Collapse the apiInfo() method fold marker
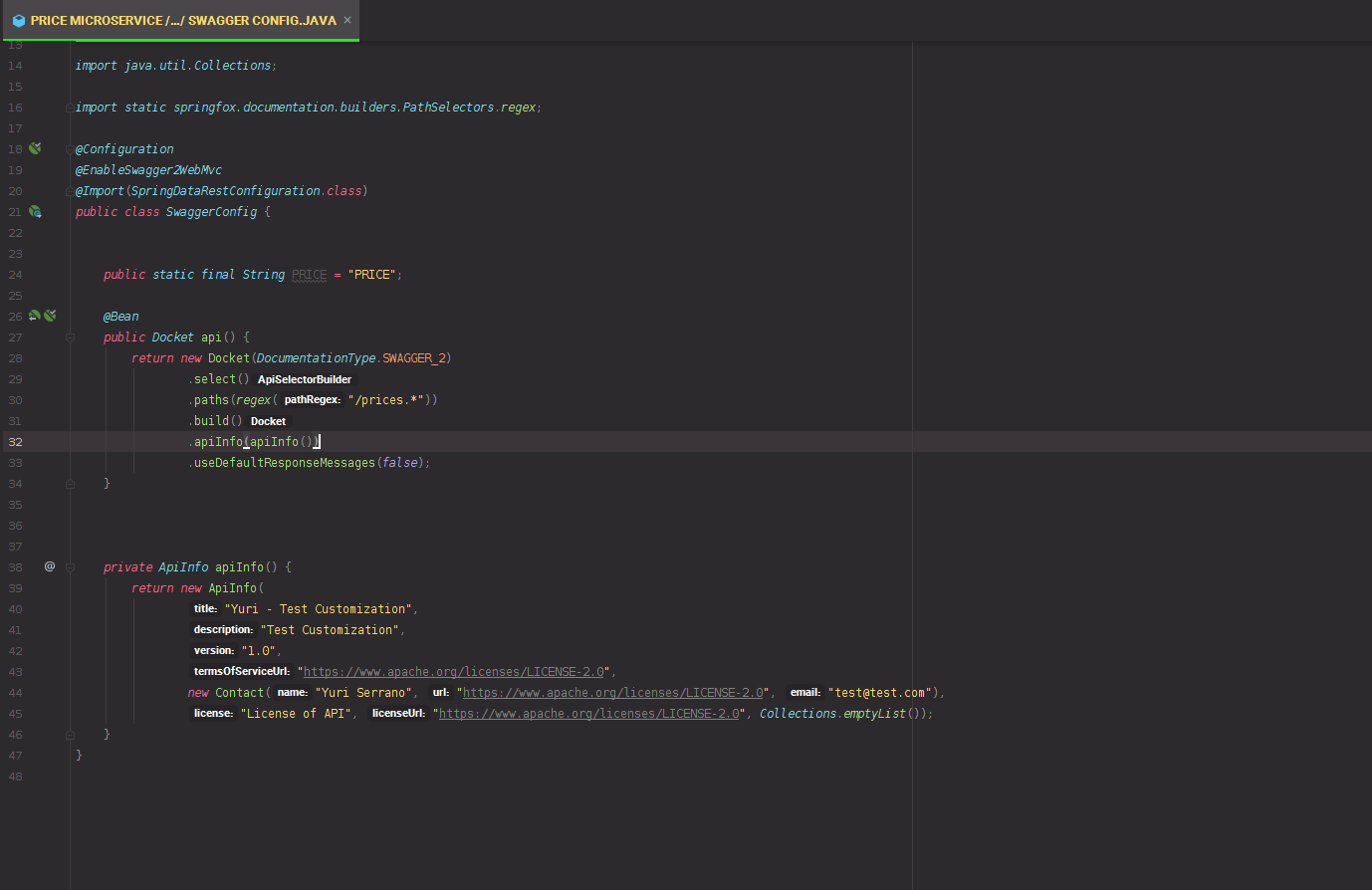Screen dimensions: 1372x890 point(70,566)
